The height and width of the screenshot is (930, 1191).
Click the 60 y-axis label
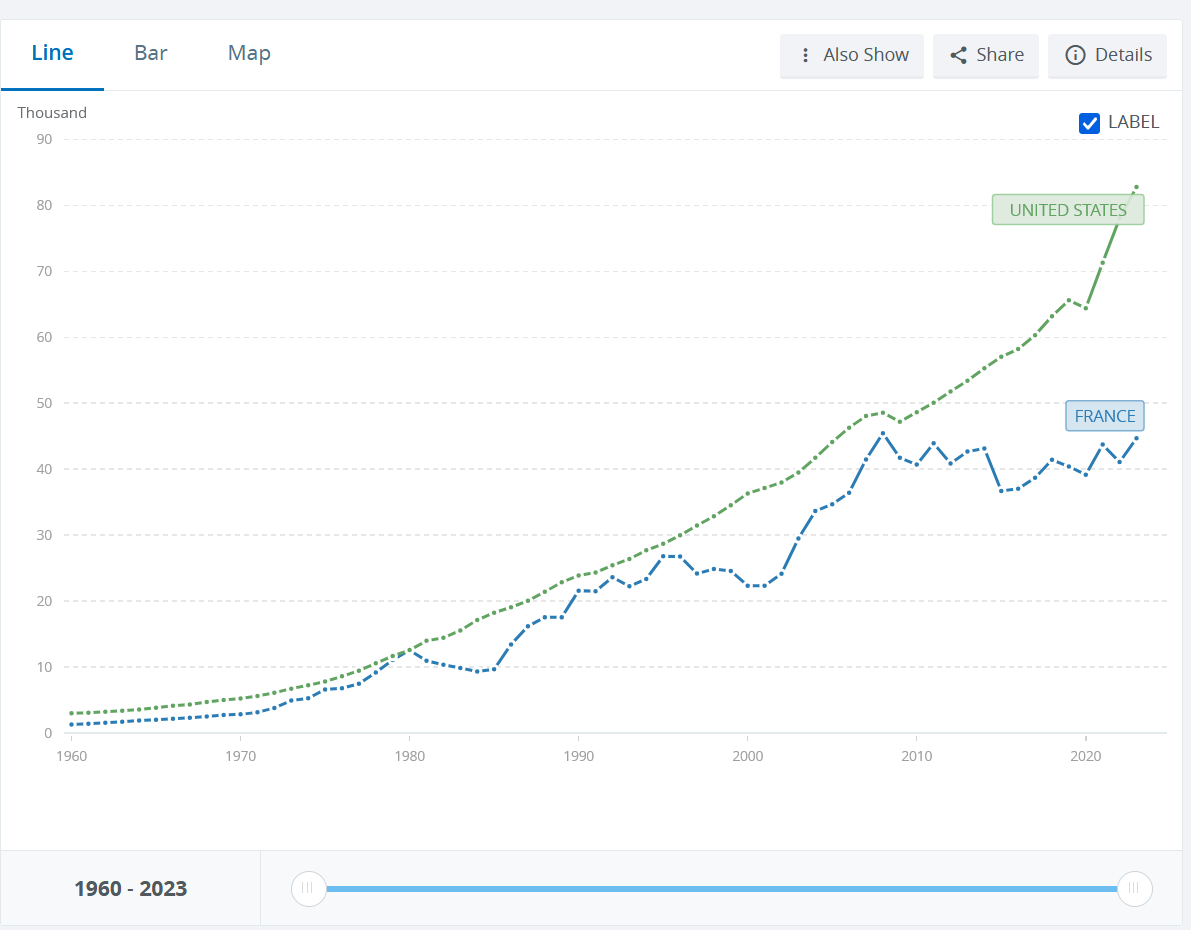point(44,337)
